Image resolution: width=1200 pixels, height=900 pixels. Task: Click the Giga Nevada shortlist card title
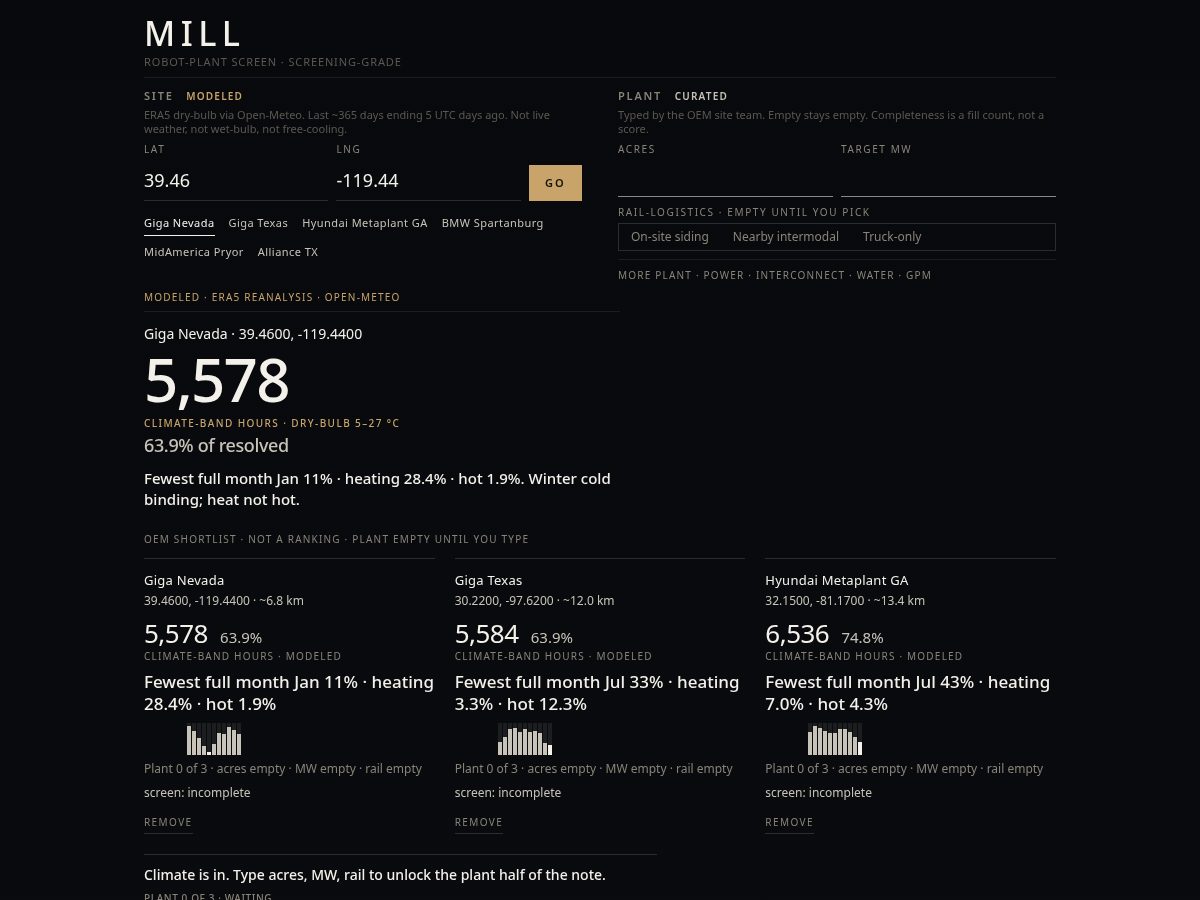[184, 580]
